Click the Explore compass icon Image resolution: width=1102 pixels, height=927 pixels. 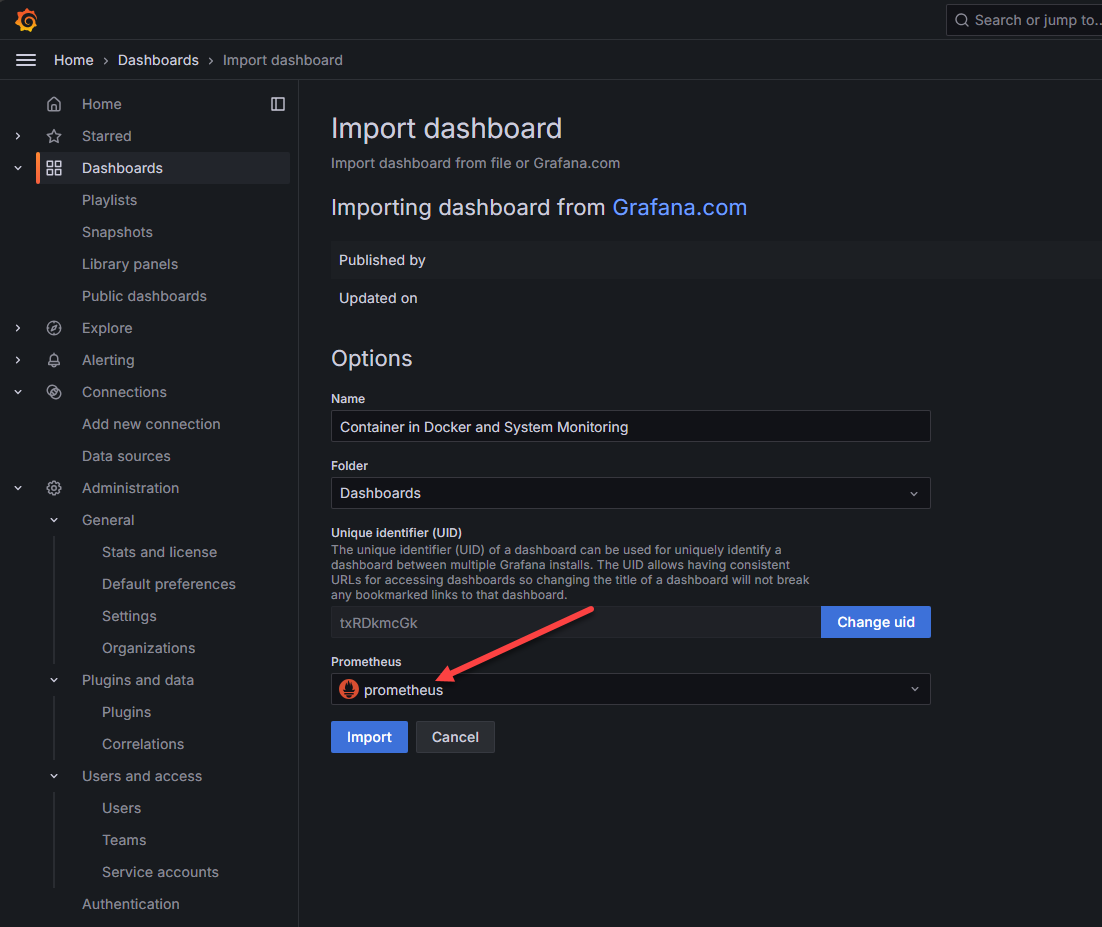click(x=54, y=328)
